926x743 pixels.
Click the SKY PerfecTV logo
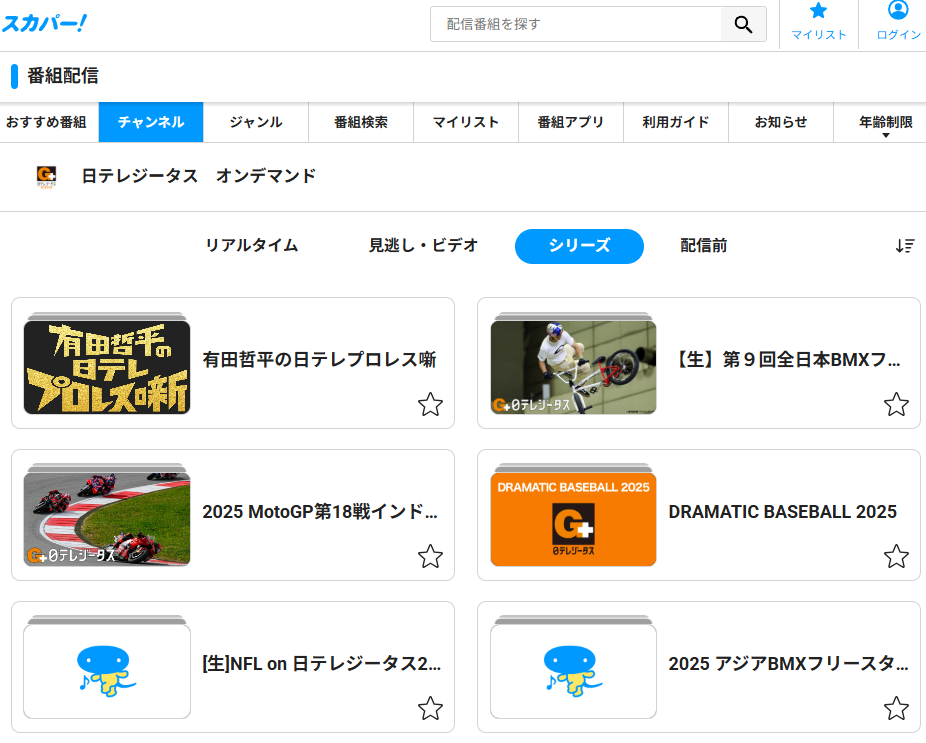pyautogui.click(x=44, y=23)
